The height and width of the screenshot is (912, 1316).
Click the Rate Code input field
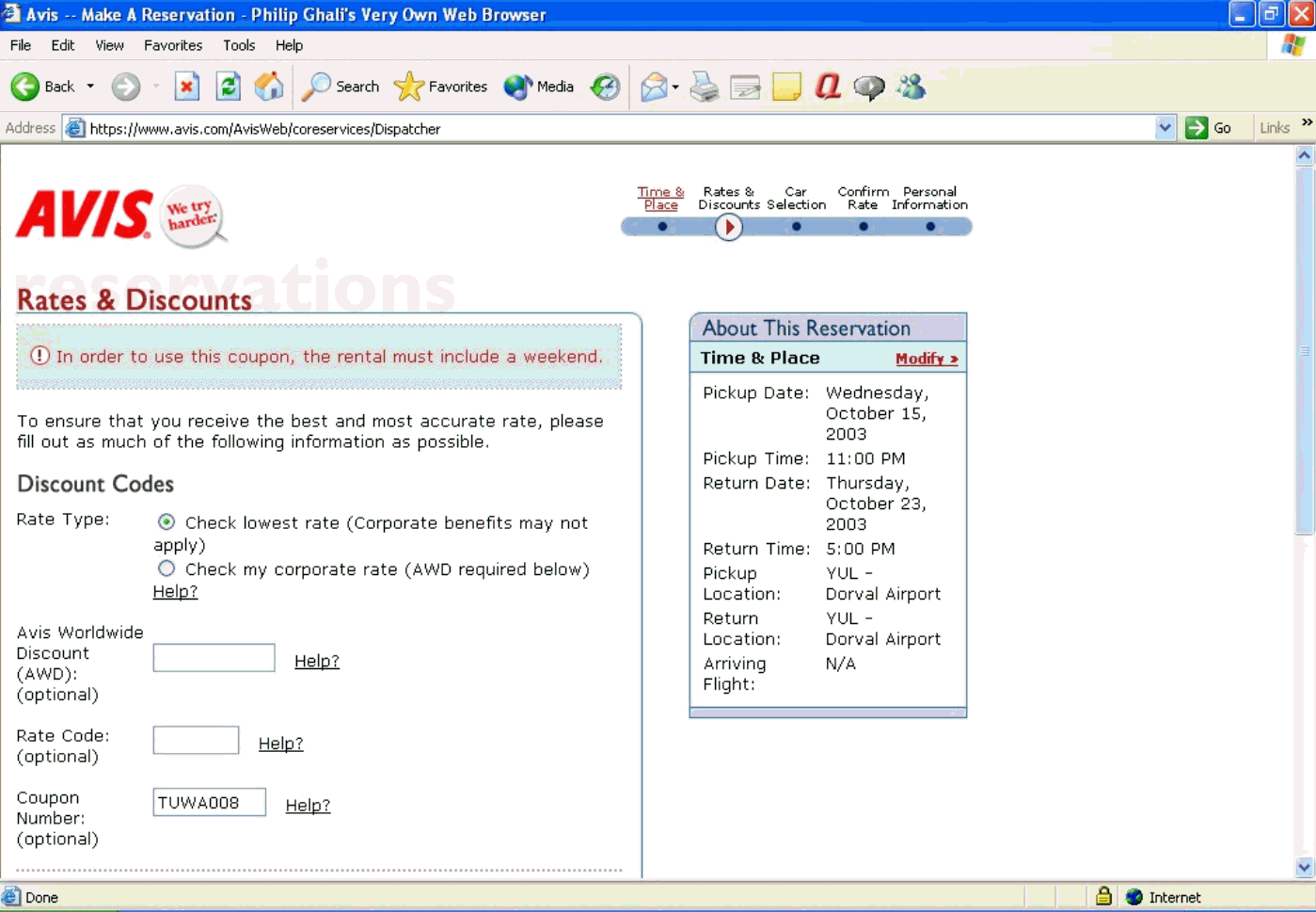coord(196,740)
